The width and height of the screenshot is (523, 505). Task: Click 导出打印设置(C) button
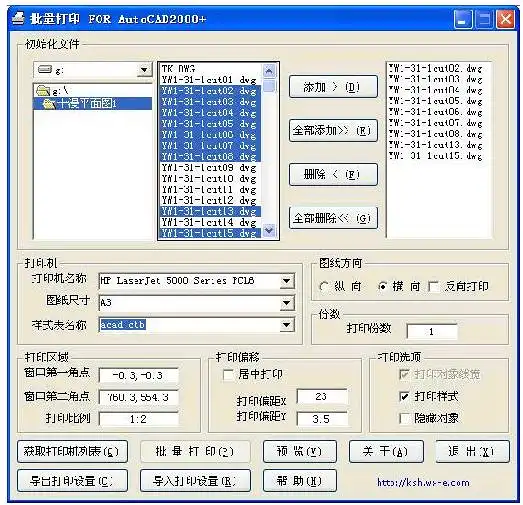point(72,481)
